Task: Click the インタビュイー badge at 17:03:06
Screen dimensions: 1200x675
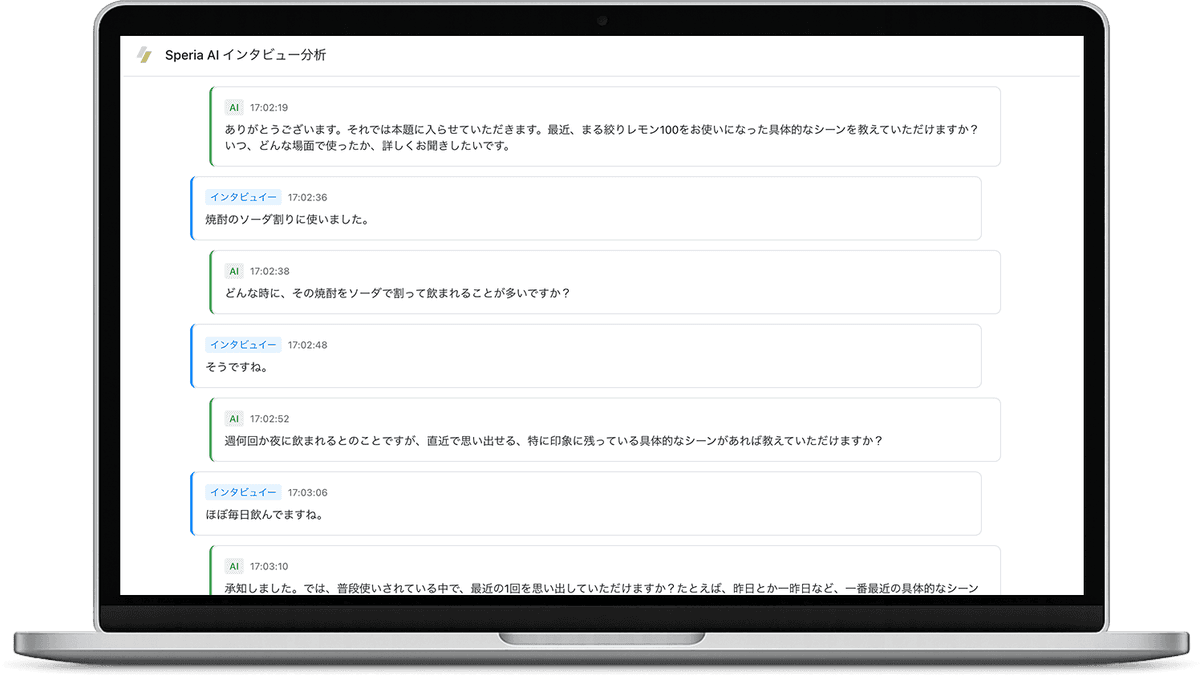Action: (243, 492)
